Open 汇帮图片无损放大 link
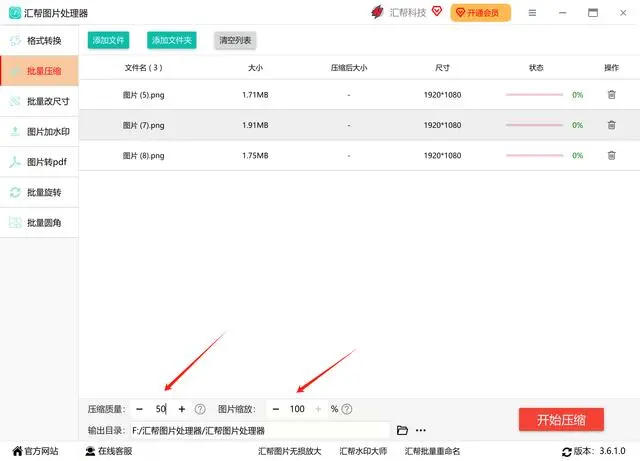Screen dimensions: 640x461 click(290, 451)
